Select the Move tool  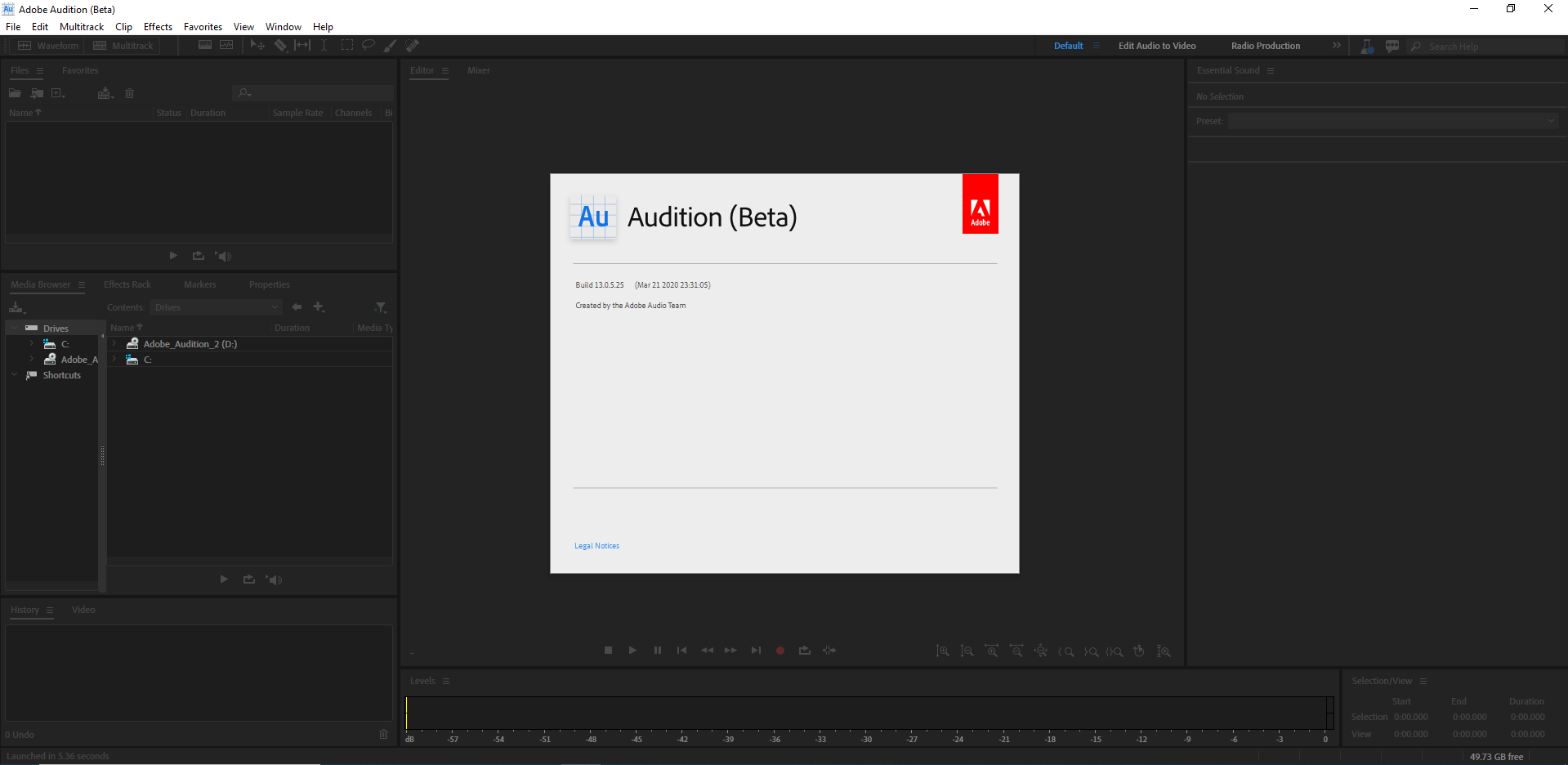tap(257, 45)
